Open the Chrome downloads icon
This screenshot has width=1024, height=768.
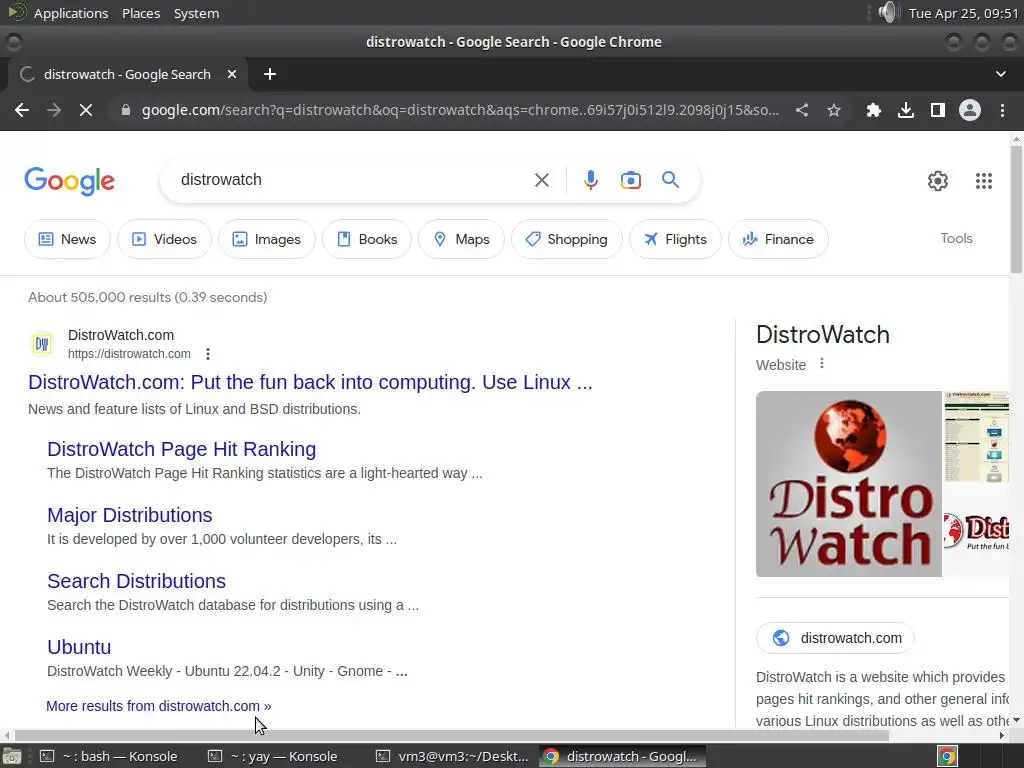905,110
